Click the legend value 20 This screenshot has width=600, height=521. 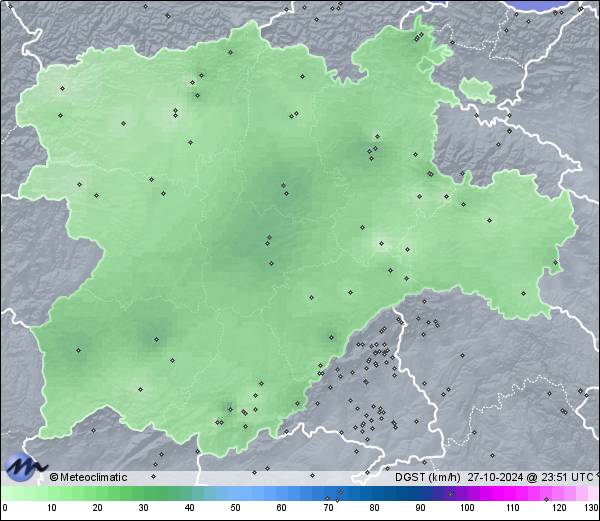(x=98, y=508)
